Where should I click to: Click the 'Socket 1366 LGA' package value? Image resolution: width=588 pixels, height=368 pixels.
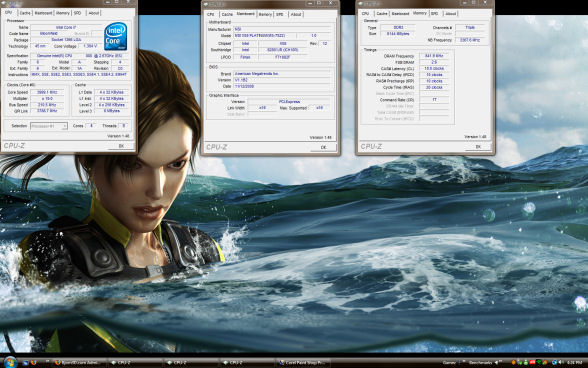tap(66, 40)
